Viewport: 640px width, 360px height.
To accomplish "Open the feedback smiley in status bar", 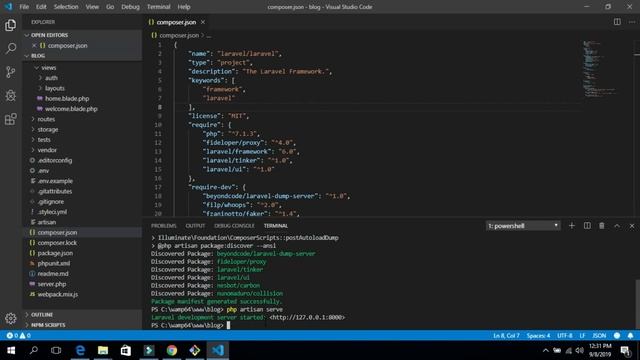I will pos(617,336).
